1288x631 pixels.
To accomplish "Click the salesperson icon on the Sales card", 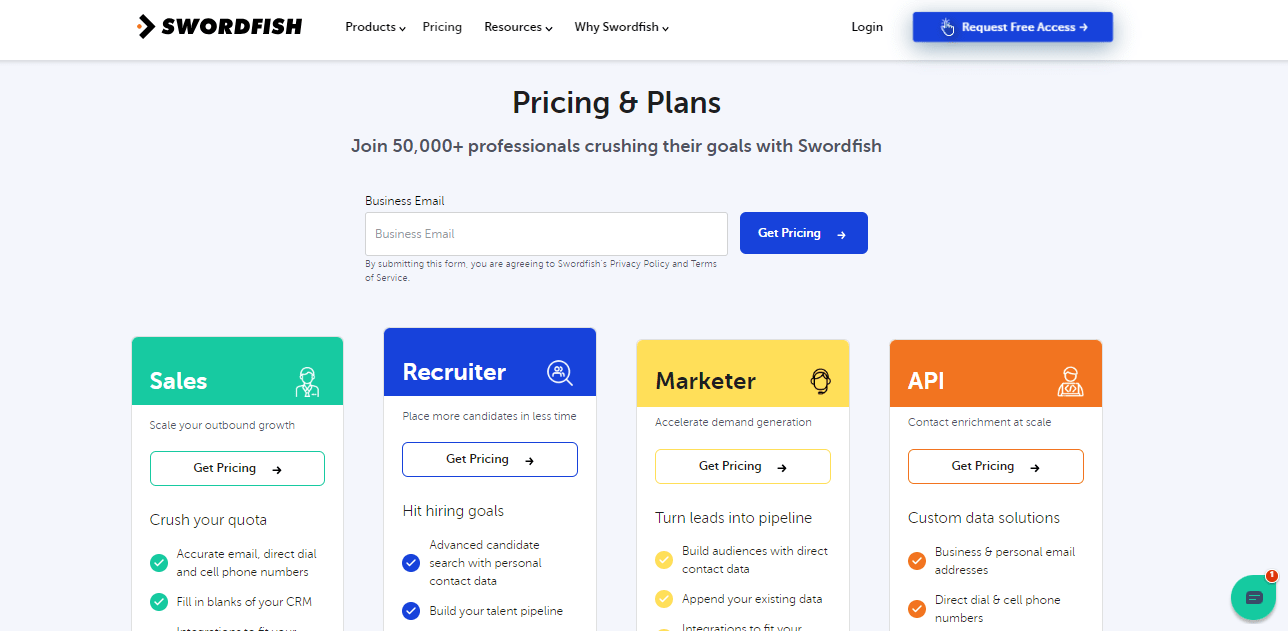I will pyautogui.click(x=307, y=381).
